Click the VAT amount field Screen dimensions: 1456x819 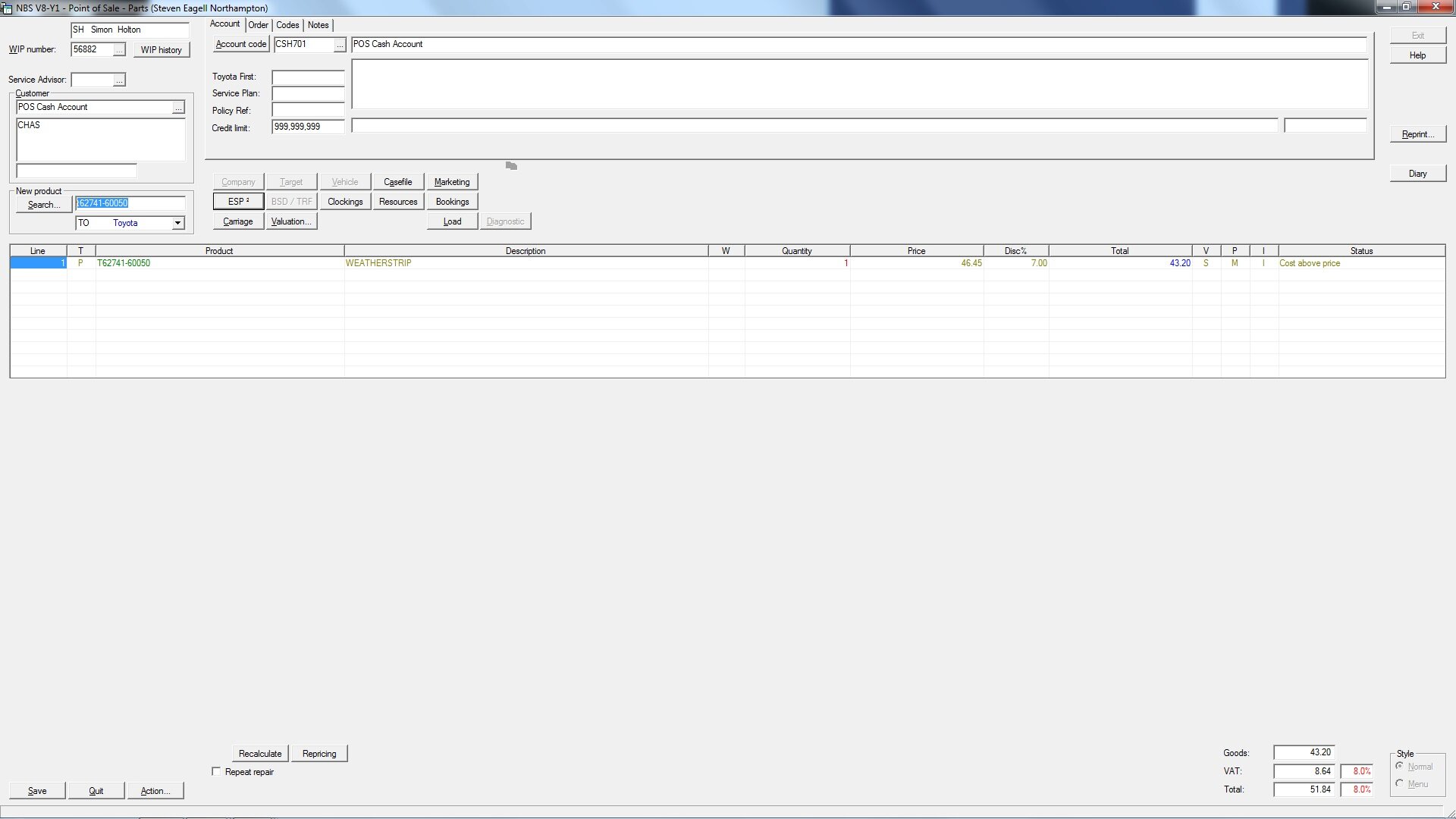pos(1304,771)
